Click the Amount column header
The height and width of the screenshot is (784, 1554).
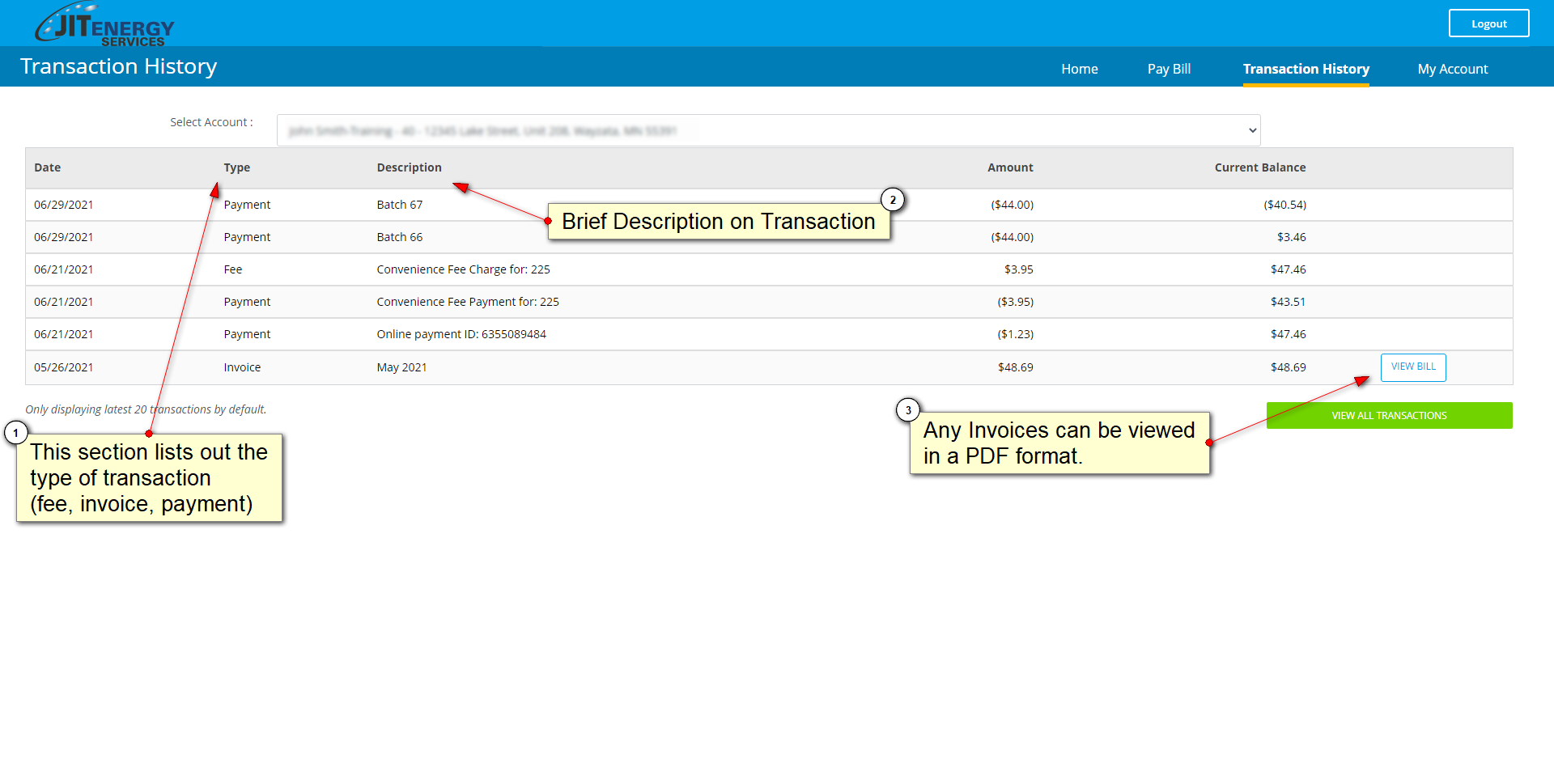(1009, 167)
